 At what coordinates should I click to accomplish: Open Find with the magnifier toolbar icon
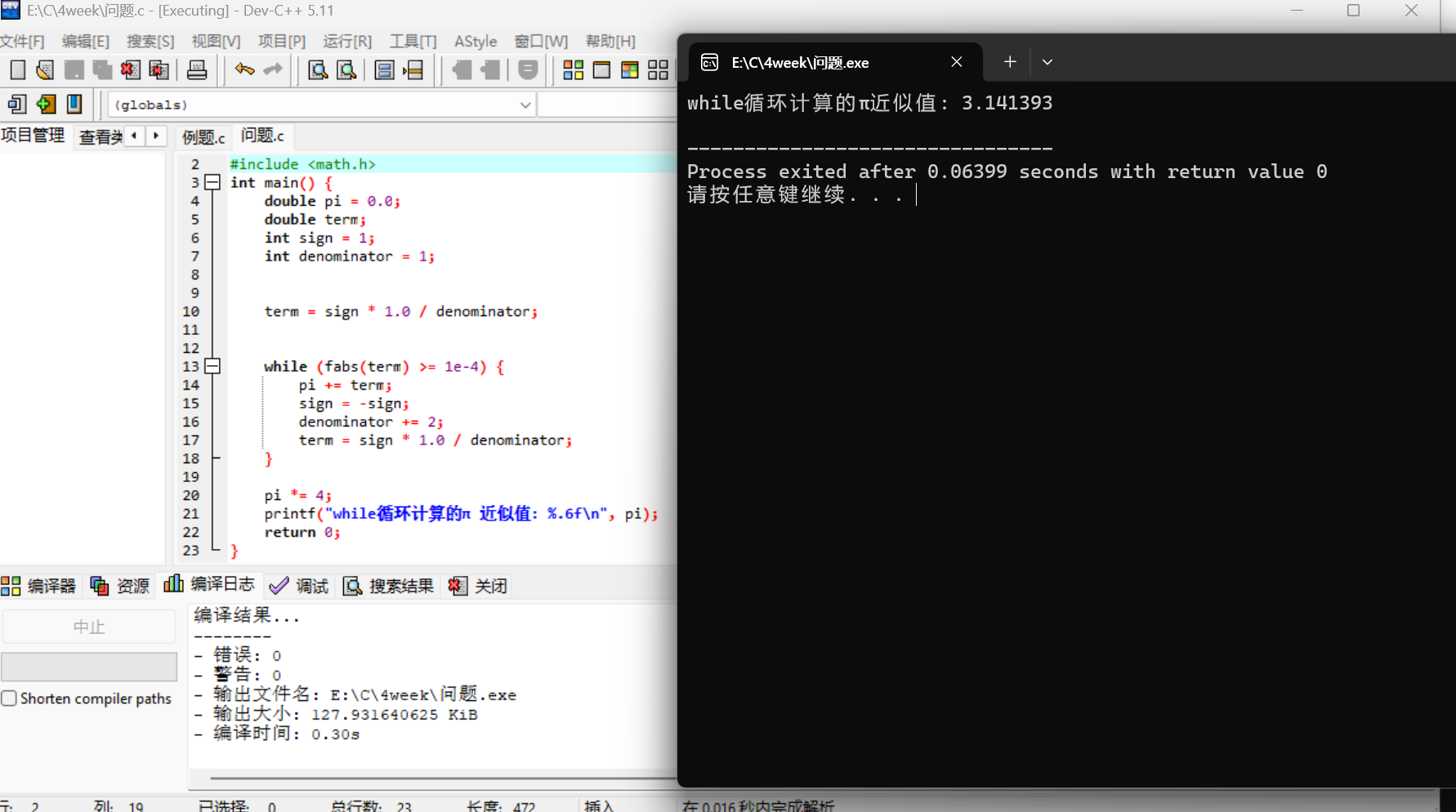tap(318, 70)
